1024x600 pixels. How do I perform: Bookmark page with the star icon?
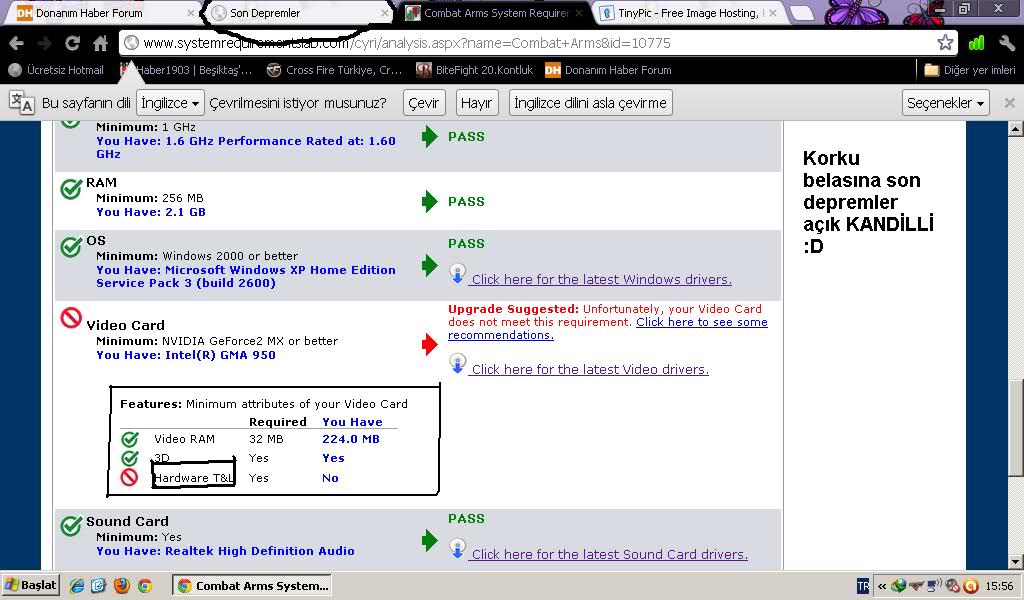point(945,43)
